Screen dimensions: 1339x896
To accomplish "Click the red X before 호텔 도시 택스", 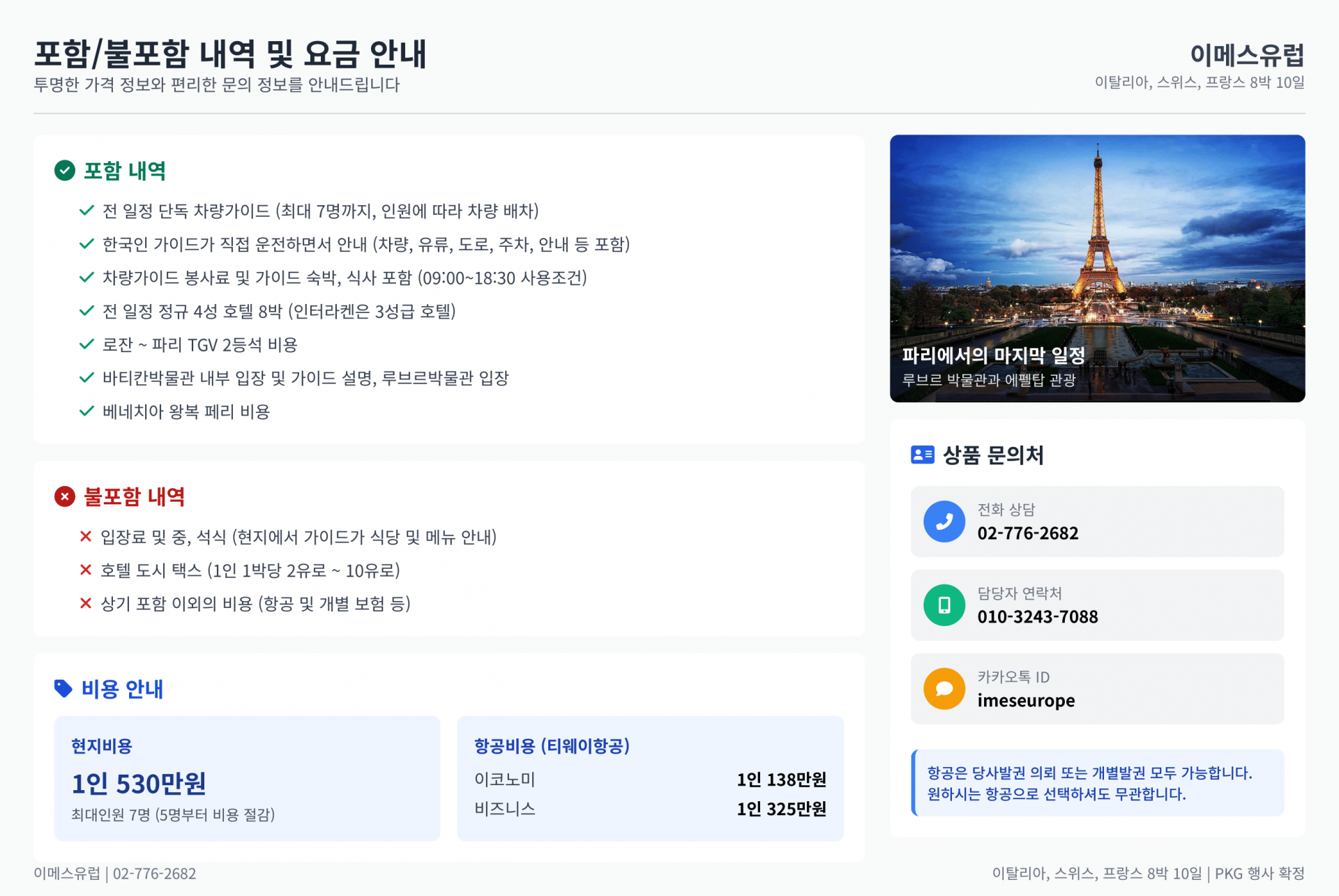I will pos(86,570).
